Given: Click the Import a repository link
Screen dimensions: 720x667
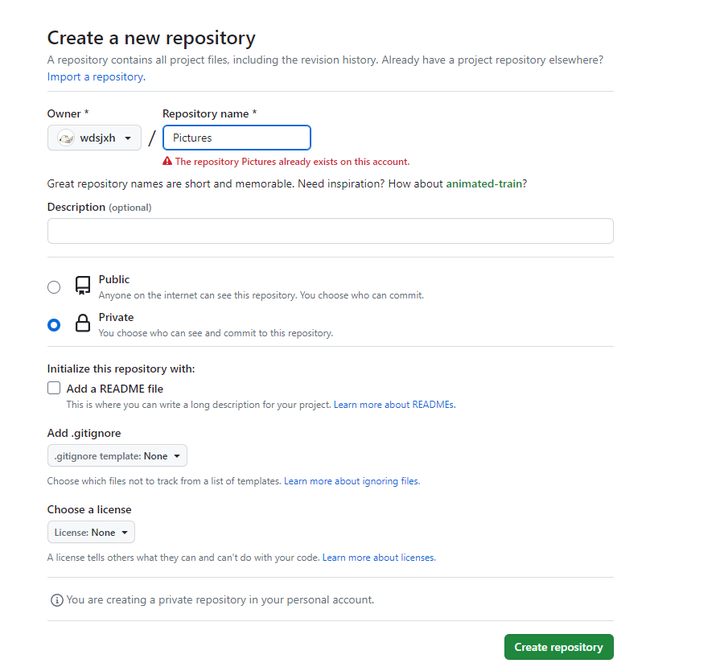Looking at the screenshot, I should click(x=96, y=77).
